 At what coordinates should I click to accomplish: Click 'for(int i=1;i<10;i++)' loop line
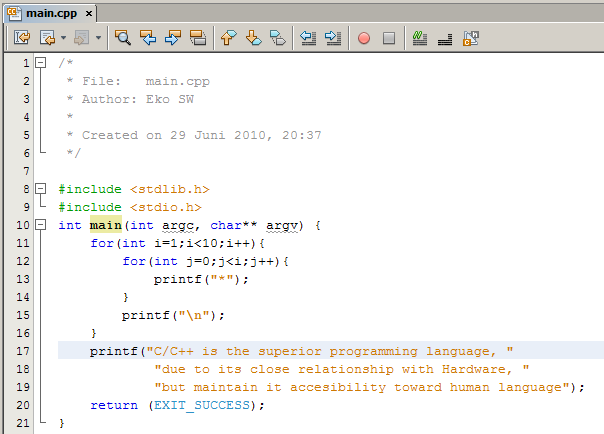(178, 243)
